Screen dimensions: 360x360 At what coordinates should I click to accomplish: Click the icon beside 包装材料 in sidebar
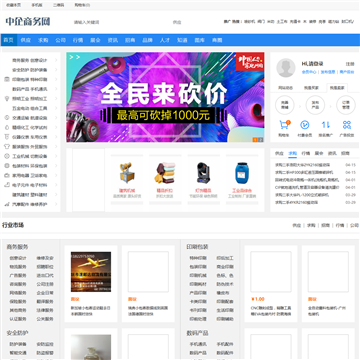tap(6, 166)
